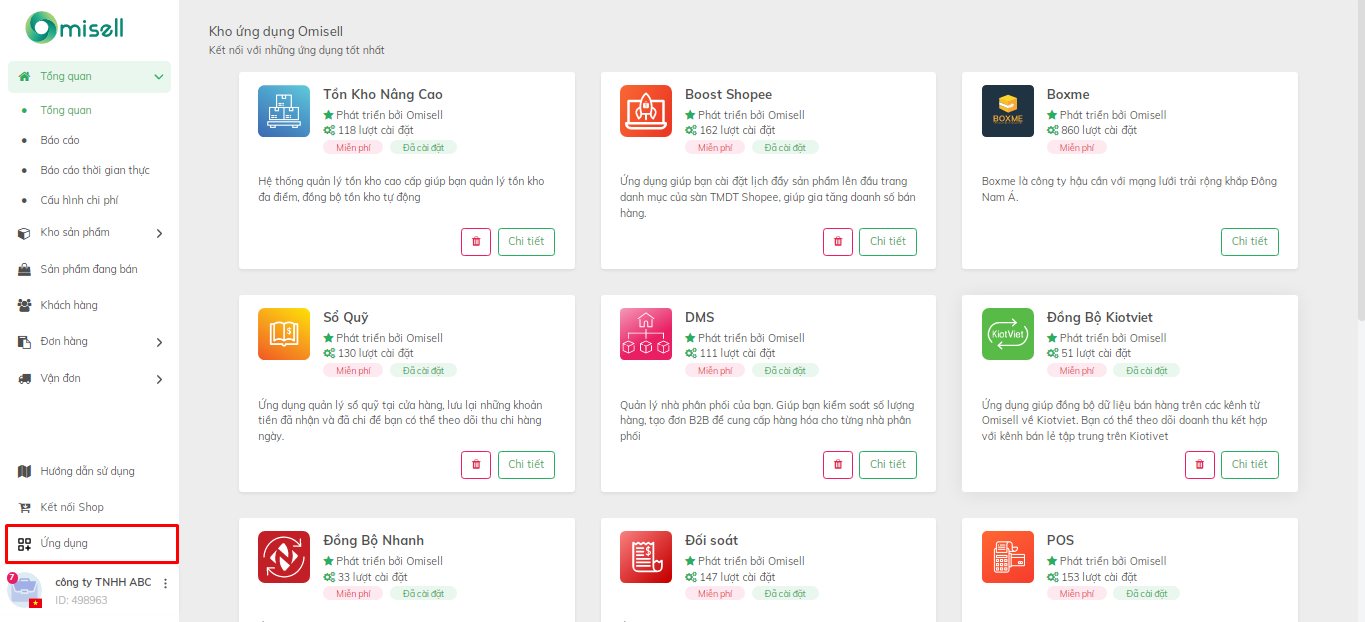Delete the Sổ Quỹ app
This screenshot has width=1365, height=622.
pyautogui.click(x=476, y=465)
